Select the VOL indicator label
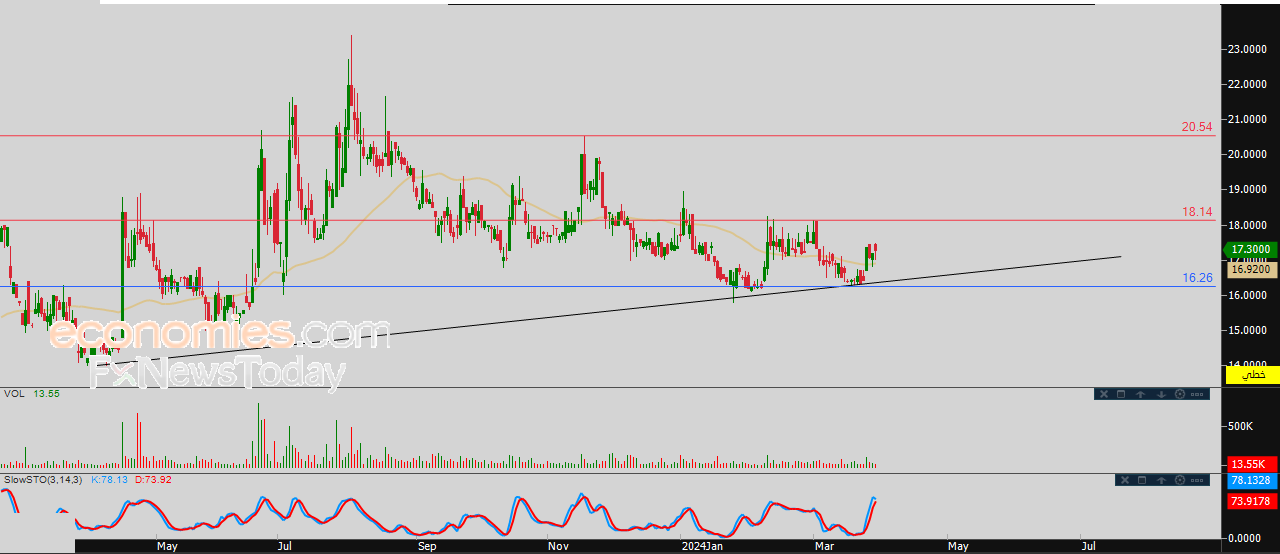This screenshot has width=1280, height=554. pos(13,394)
